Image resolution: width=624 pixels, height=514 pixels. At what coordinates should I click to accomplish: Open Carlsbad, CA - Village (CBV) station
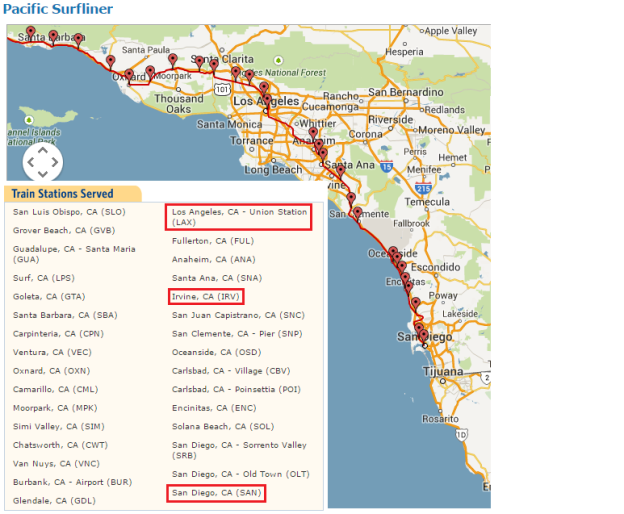pyautogui.click(x=231, y=371)
